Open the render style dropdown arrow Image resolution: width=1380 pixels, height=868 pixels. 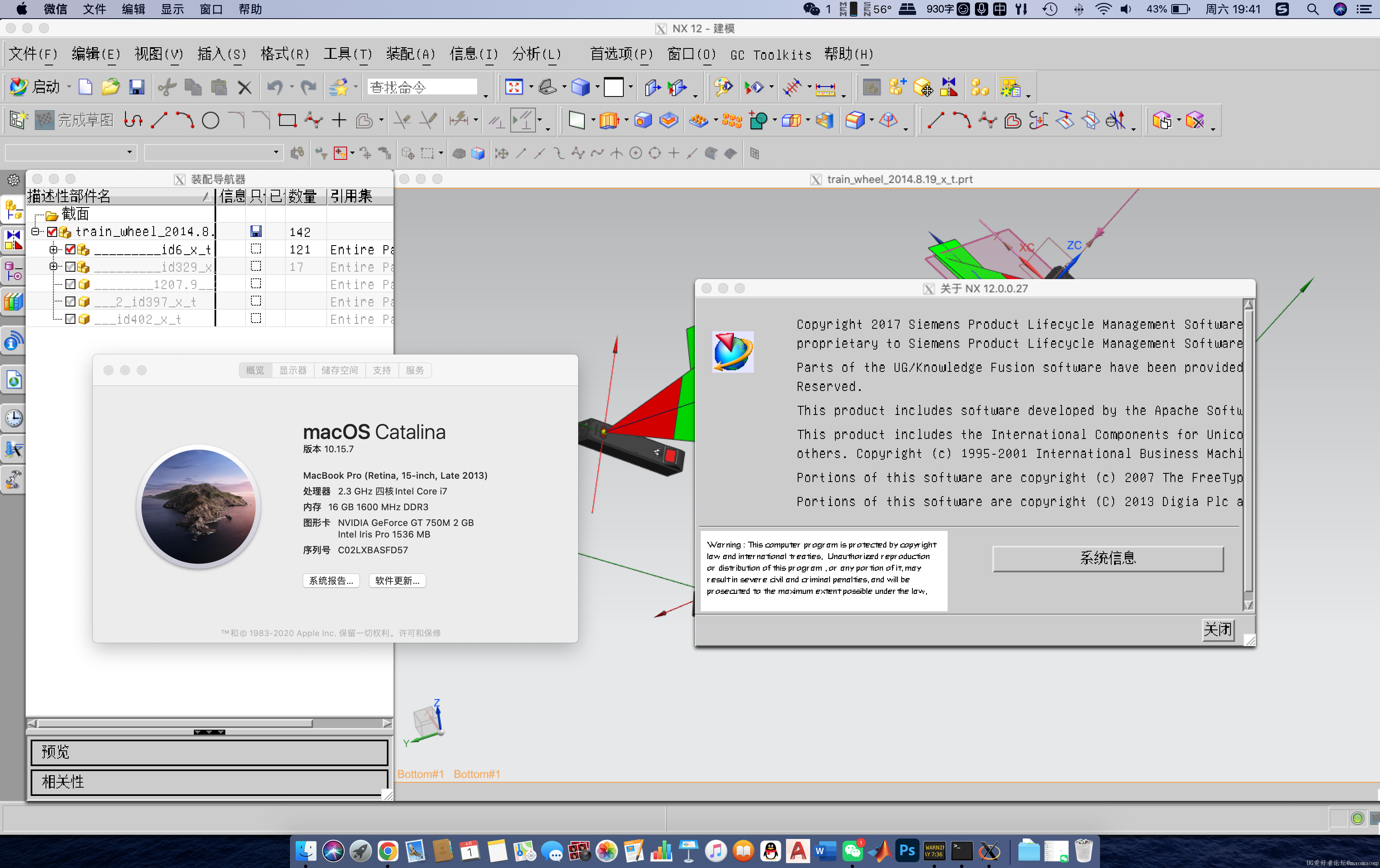click(597, 88)
